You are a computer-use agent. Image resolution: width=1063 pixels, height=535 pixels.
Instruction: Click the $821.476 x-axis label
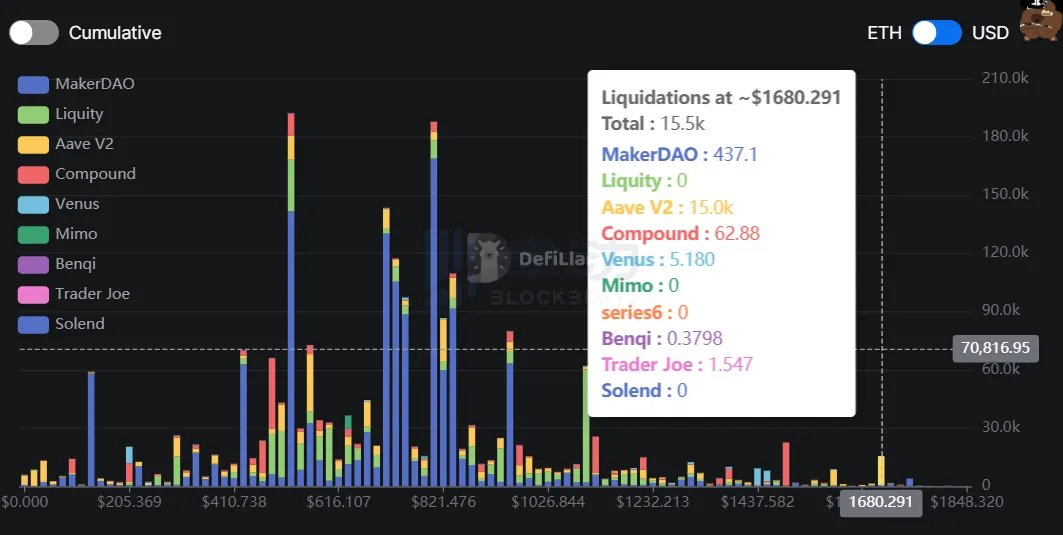click(x=443, y=502)
